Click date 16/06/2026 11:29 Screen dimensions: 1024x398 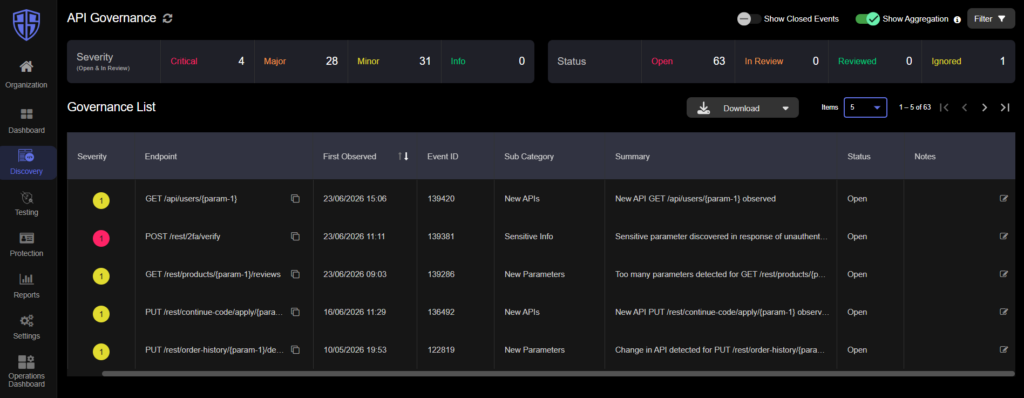pyautogui.click(x=355, y=312)
